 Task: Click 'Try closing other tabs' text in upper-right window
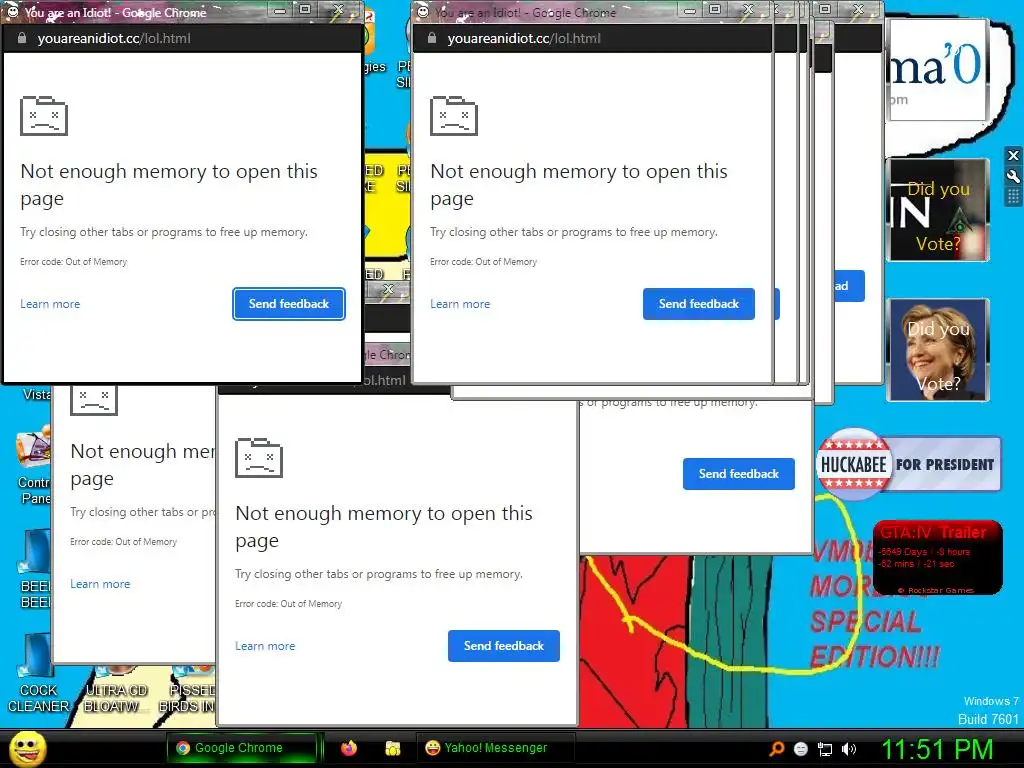573,232
